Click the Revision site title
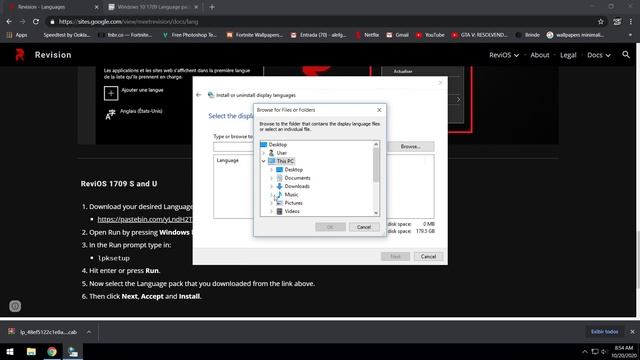This screenshot has height=360, width=640. (x=53, y=55)
